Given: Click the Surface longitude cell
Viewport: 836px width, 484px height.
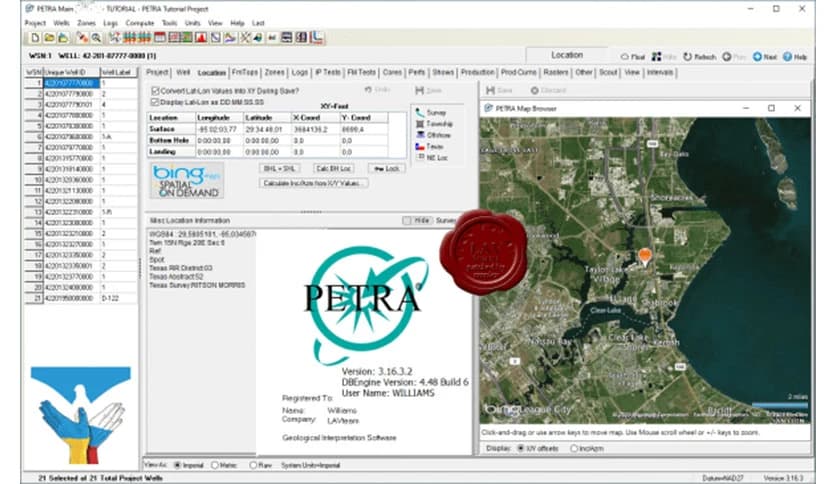Looking at the screenshot, I should tap(219, 130).
